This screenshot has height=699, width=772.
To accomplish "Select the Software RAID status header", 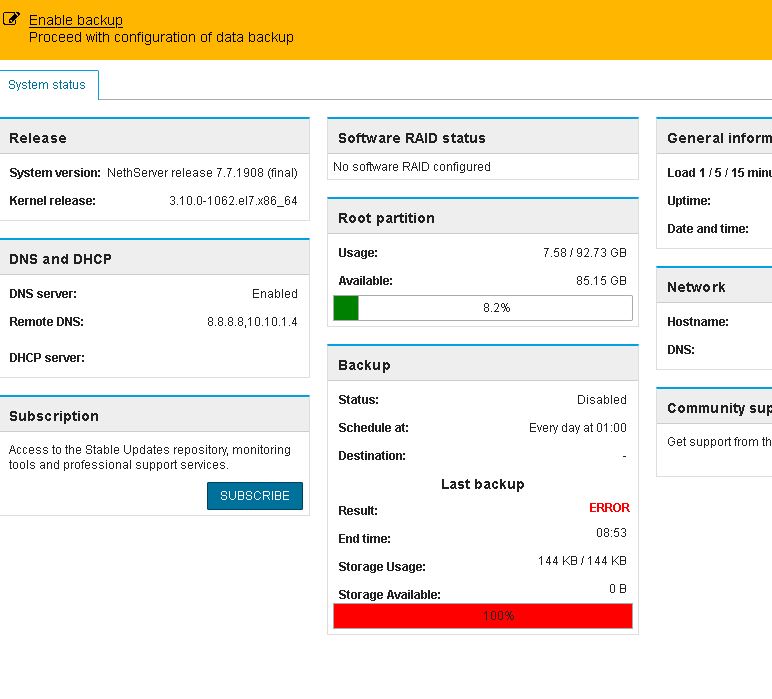I will click(x=482, y=138).
